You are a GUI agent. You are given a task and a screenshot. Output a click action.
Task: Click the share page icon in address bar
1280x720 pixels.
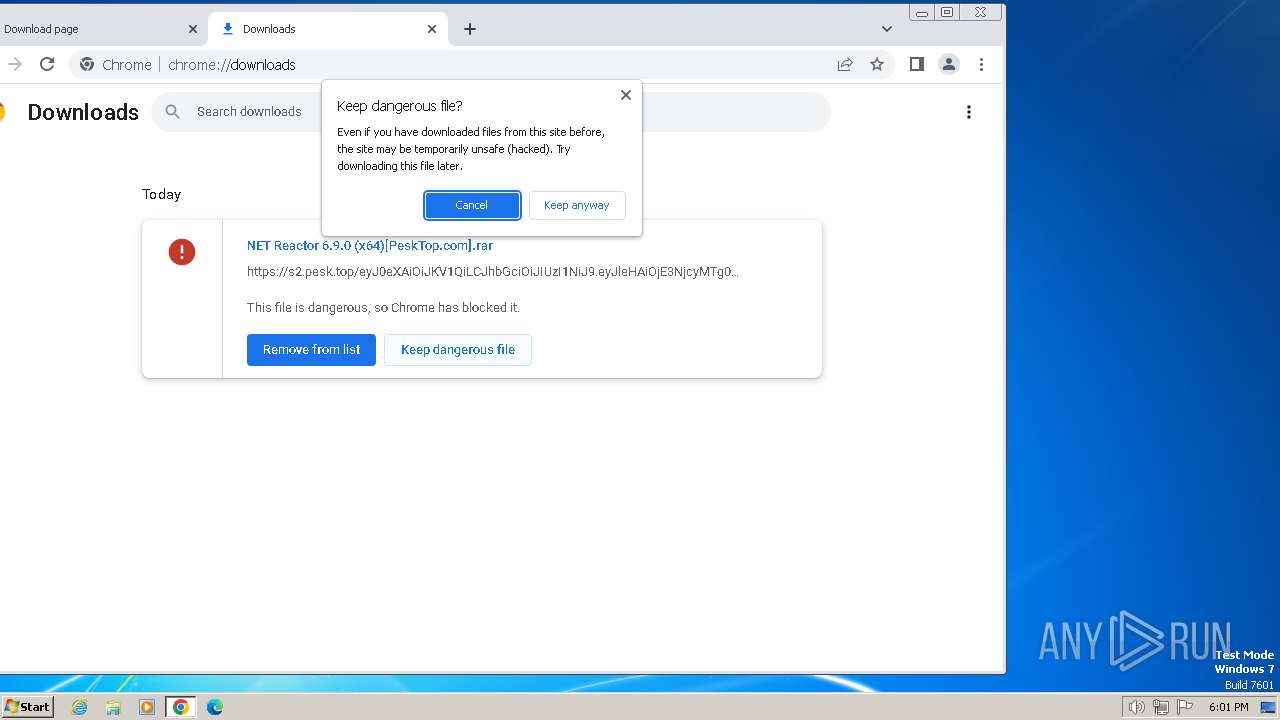pyautogui.click(x=845, y=64)
